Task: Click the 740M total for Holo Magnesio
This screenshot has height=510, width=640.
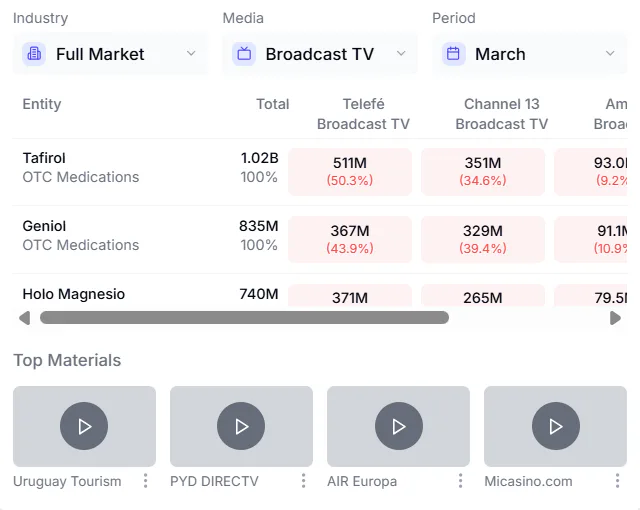Action: coord(259,294)
